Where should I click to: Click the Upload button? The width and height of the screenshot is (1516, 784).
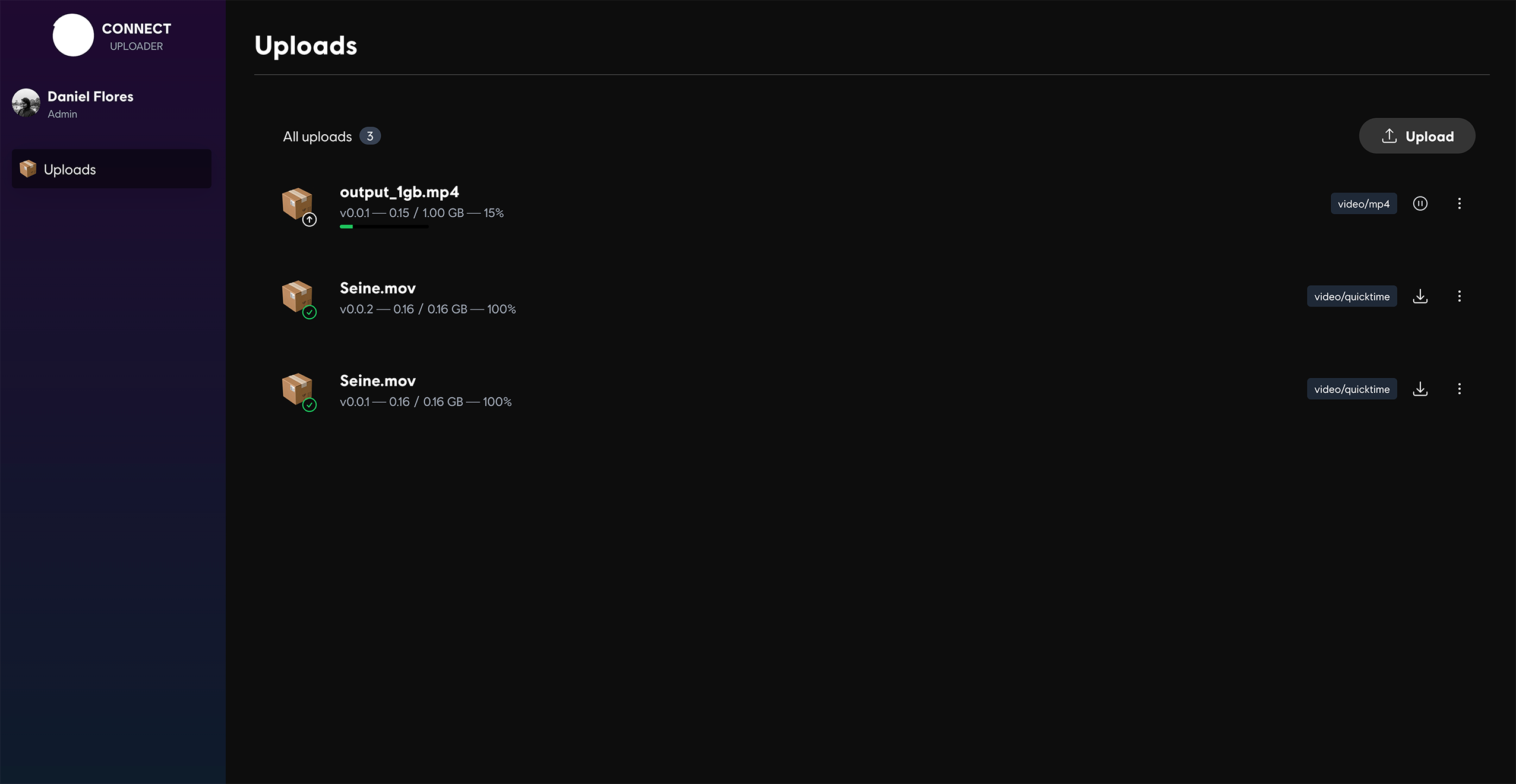1417,136
